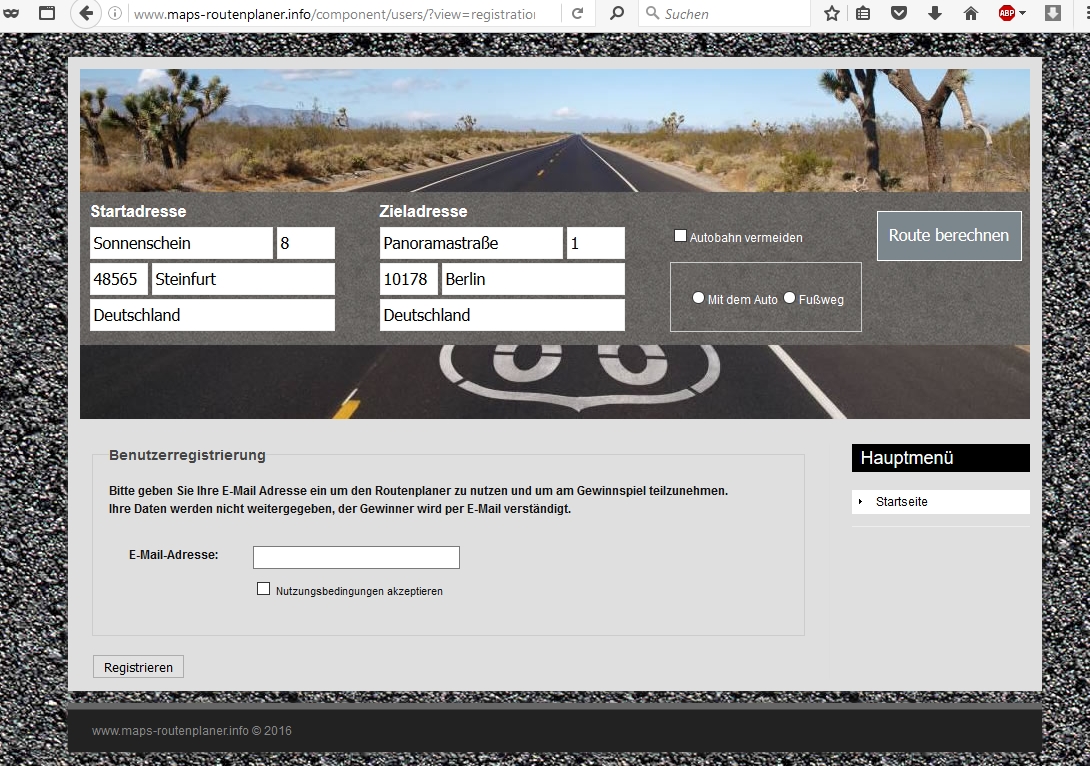Click the Adblock Plus ABP icon
Viewport: 1090px width, 766px height.
1007,13
